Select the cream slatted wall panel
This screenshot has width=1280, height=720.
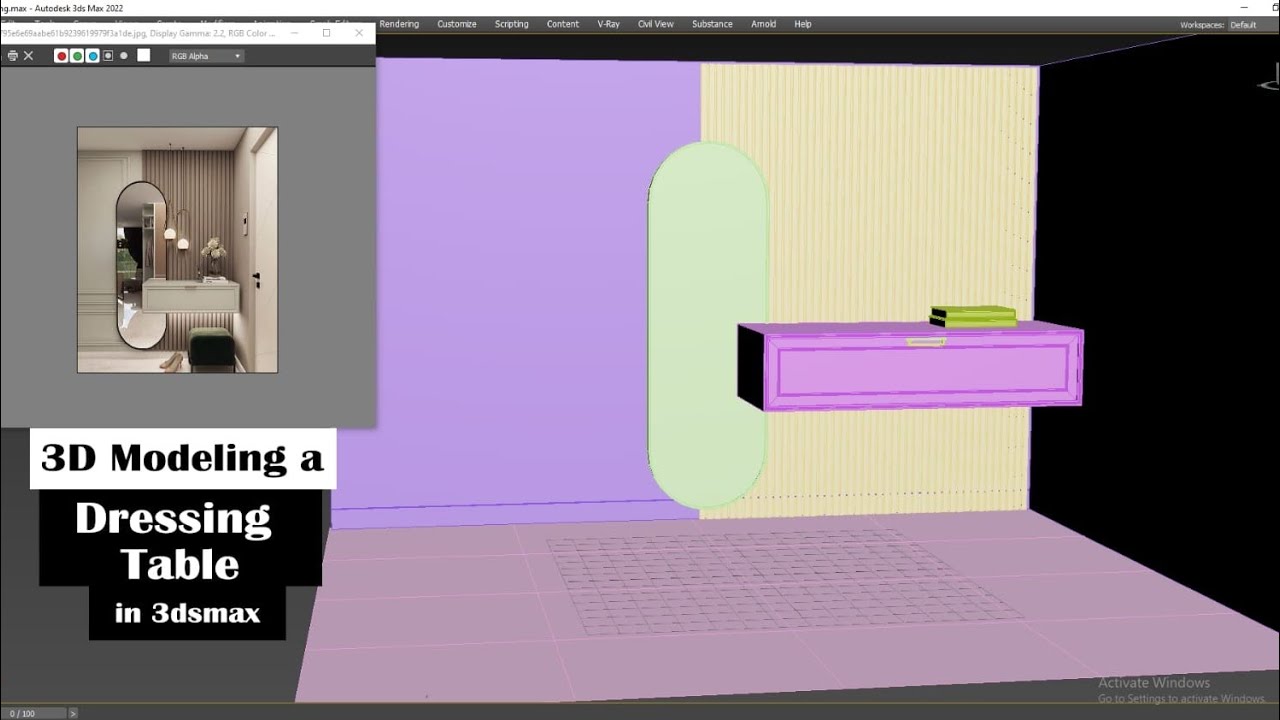[868, 290]
